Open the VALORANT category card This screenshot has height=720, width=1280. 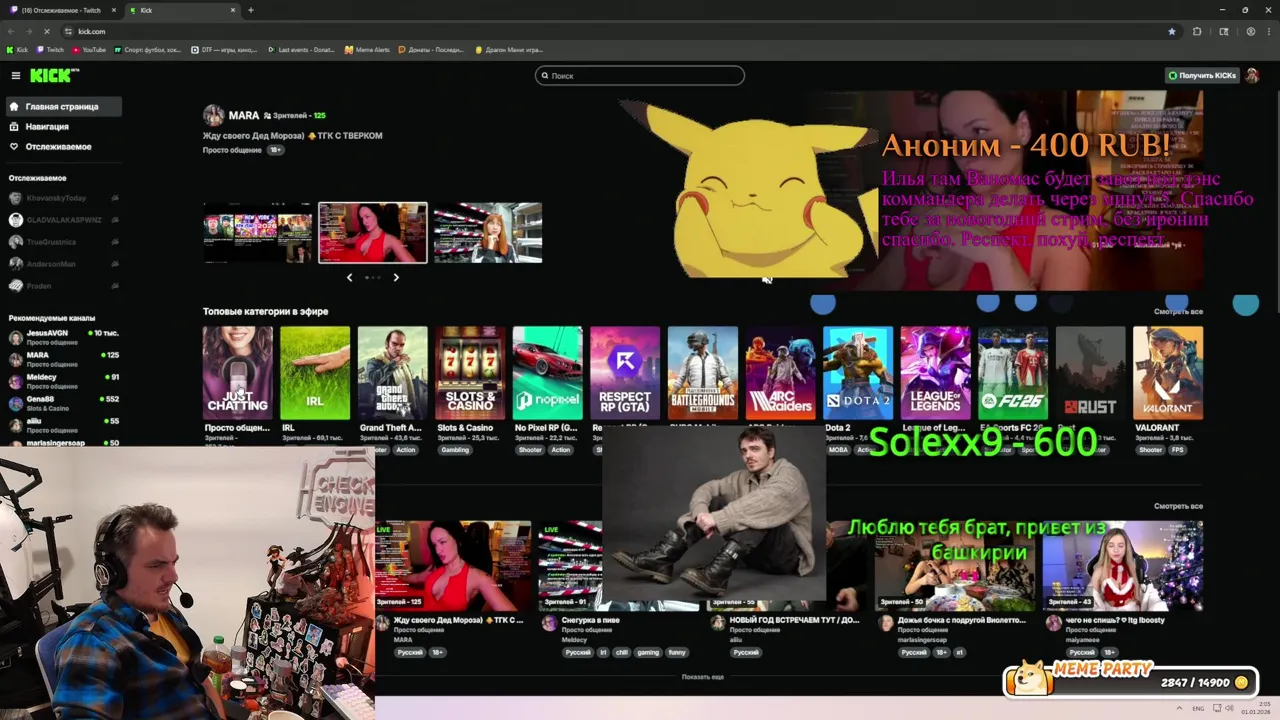(1168, 373)
